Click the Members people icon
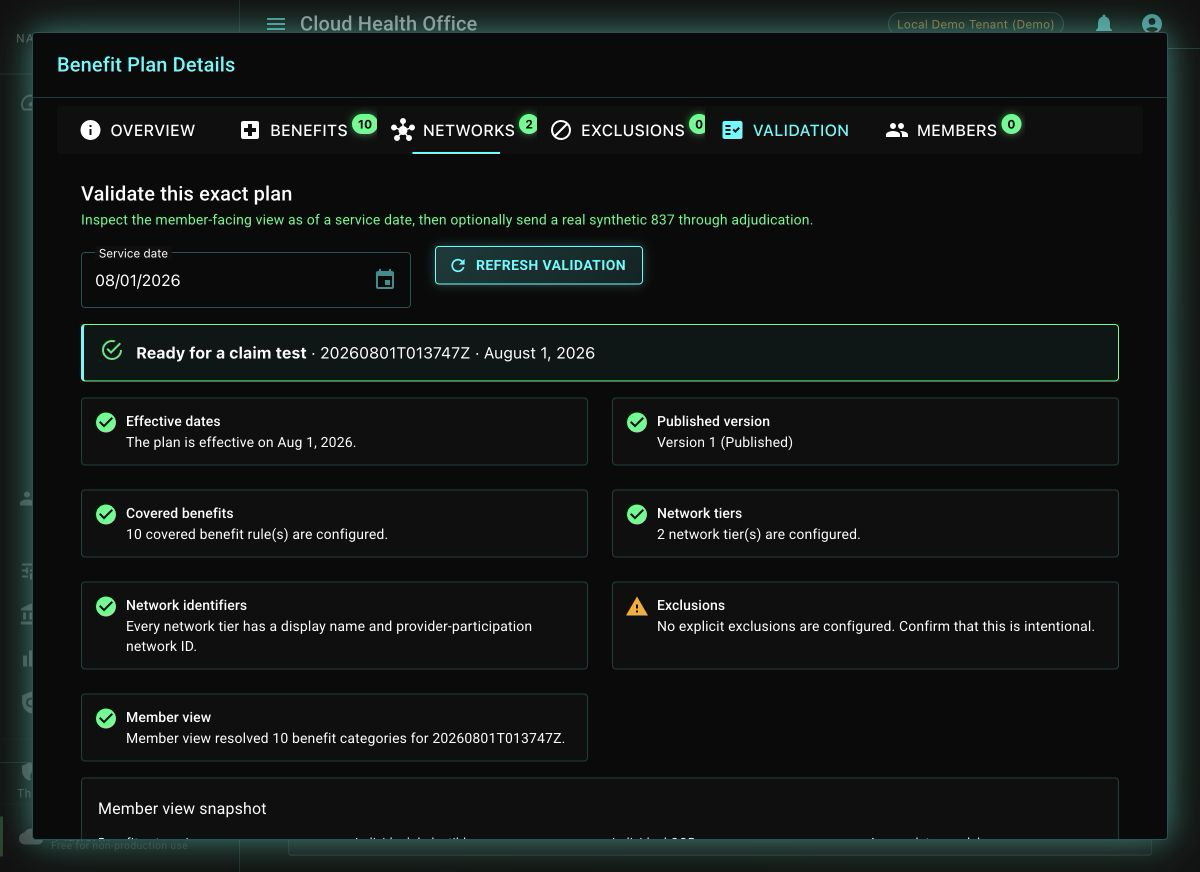This screenshot has height=872, width=1200. (x=897, y=130)
